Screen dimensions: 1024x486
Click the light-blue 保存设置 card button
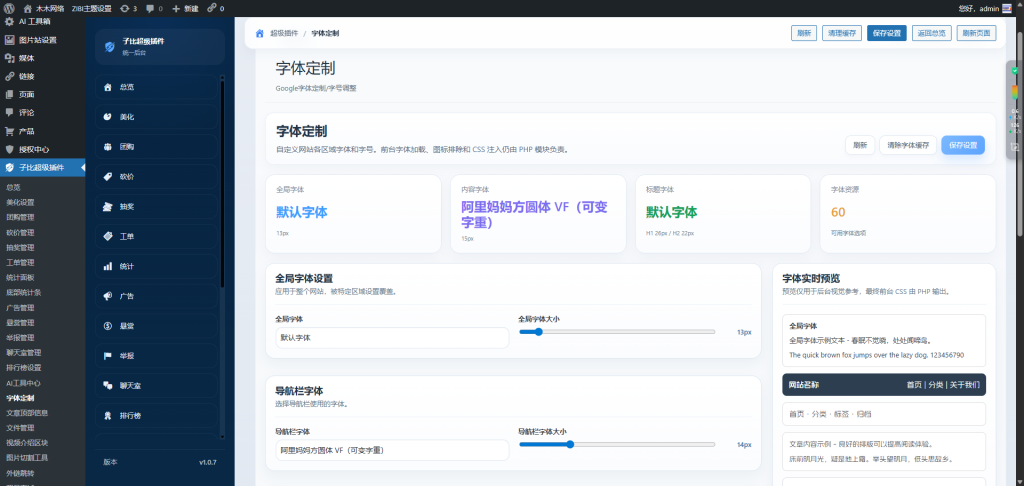pos(963,145)
